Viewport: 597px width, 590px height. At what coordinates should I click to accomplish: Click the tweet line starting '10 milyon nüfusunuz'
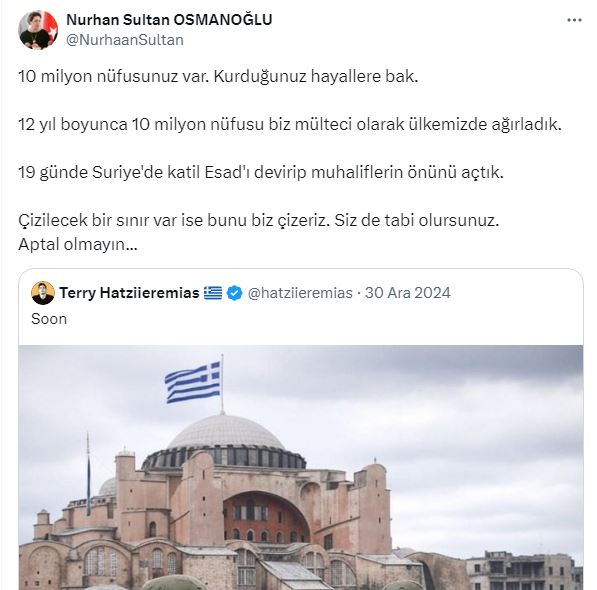tap(218, 76)
